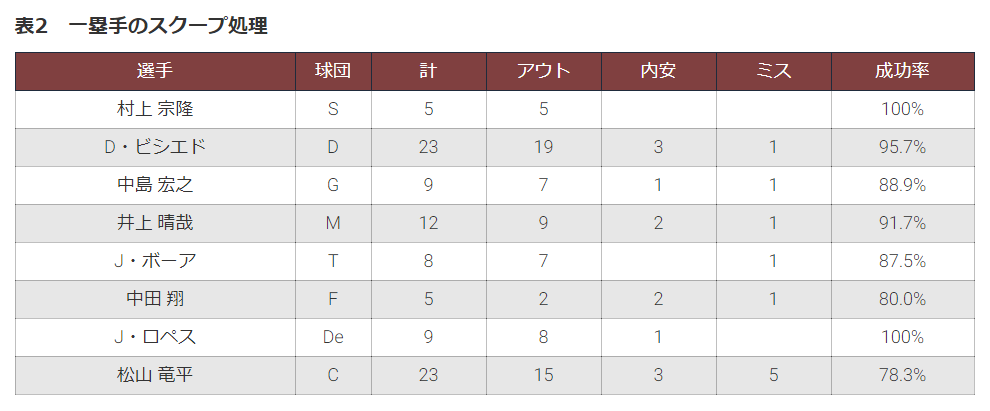
Task: Click player name 井上 晴哉
Action: click(x=155, y=223)
